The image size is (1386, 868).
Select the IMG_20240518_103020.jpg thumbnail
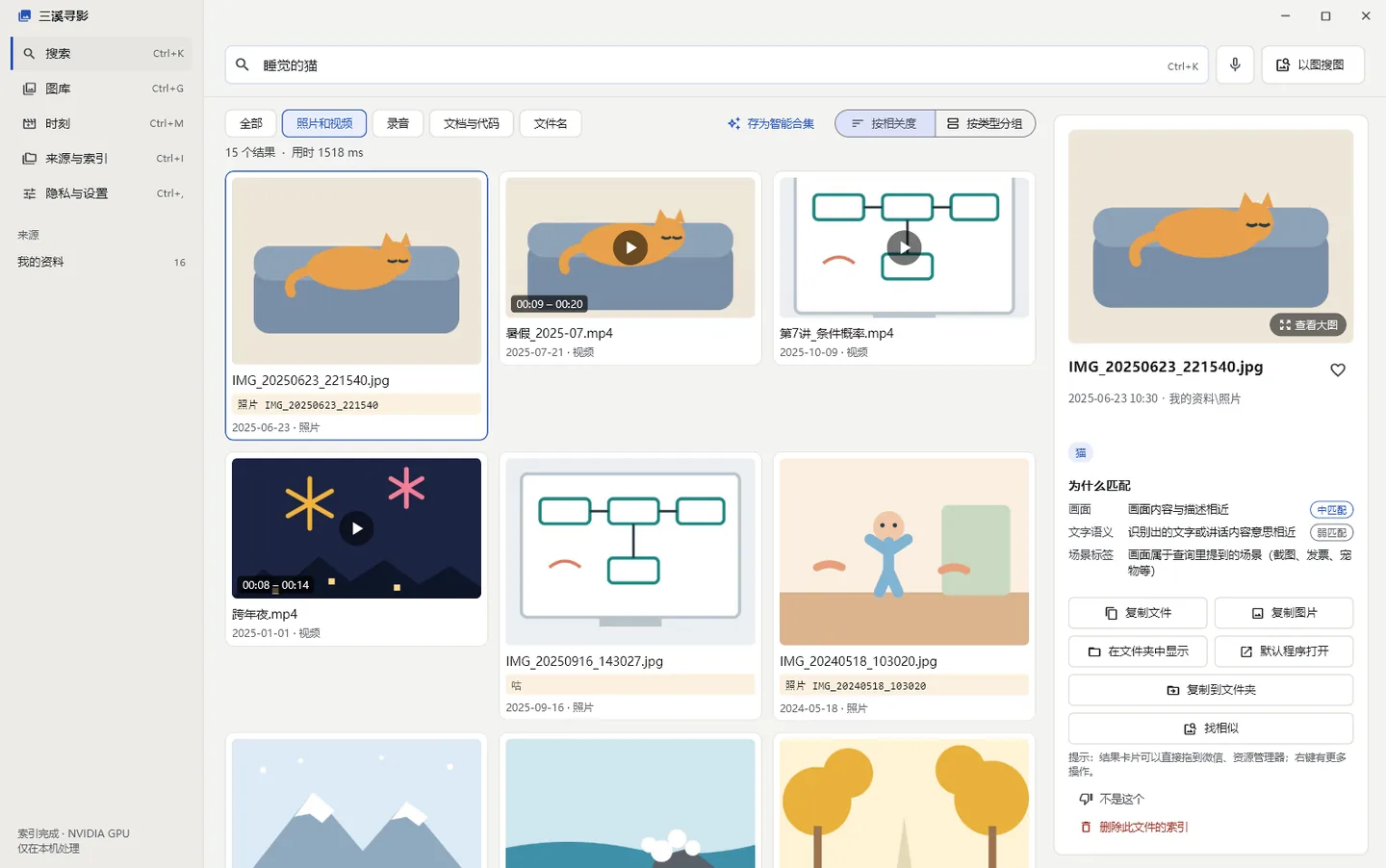click(904, 551)
